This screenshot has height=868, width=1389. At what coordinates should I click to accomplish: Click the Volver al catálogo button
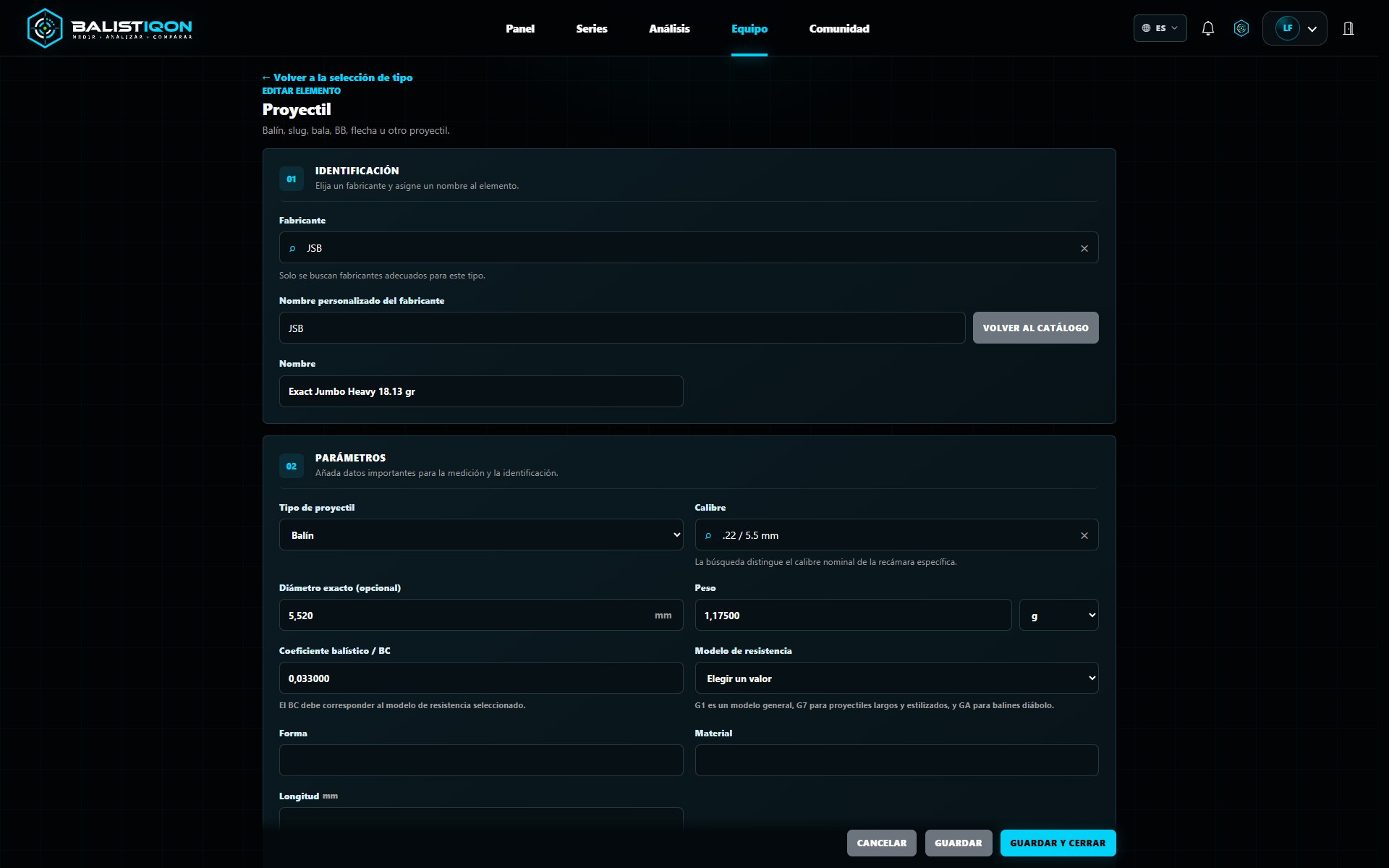(x=1035, y=328)
